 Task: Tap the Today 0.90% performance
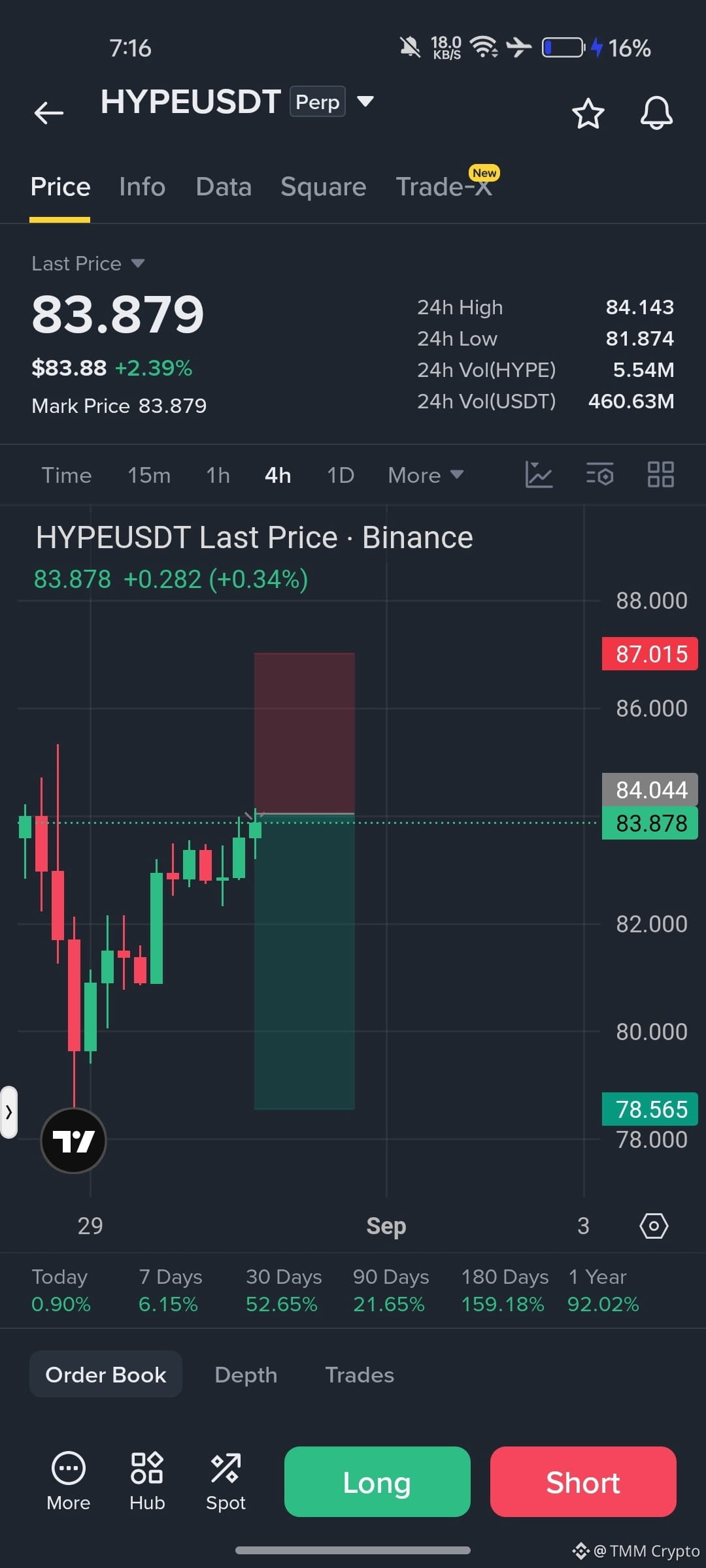point(61,1290)
